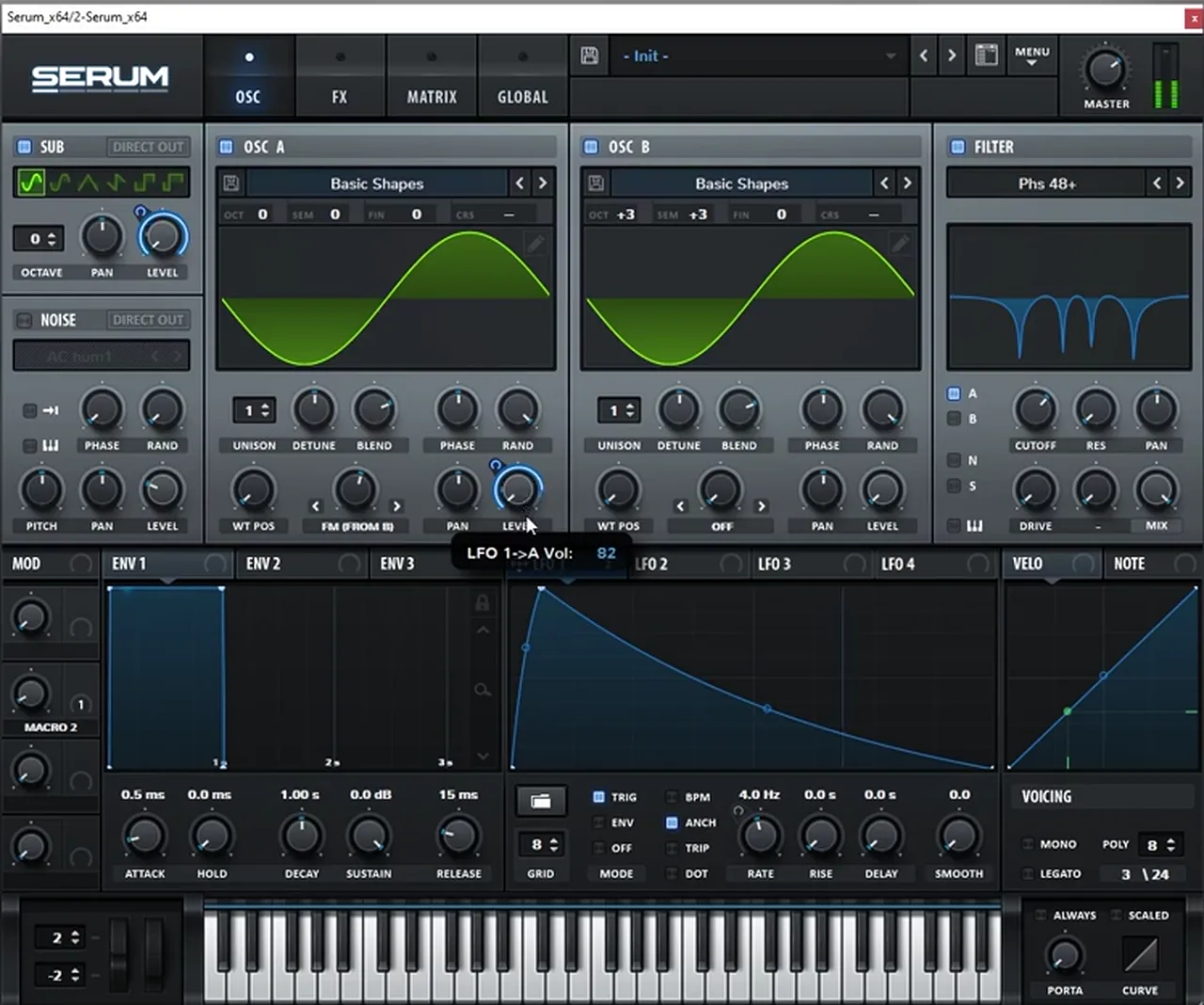Select next filter type arrow

pos(1180,183)
